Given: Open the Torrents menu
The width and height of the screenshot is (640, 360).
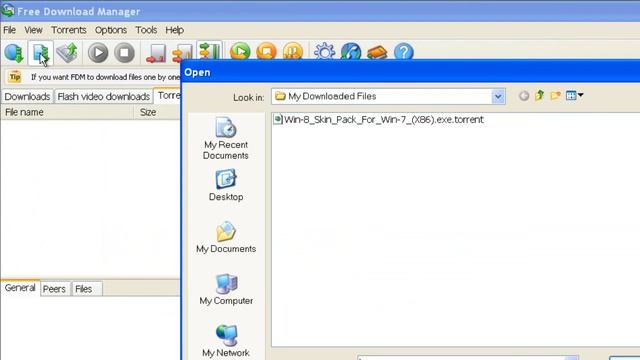Looking at the screenshot, I should [x=69, y=30].
